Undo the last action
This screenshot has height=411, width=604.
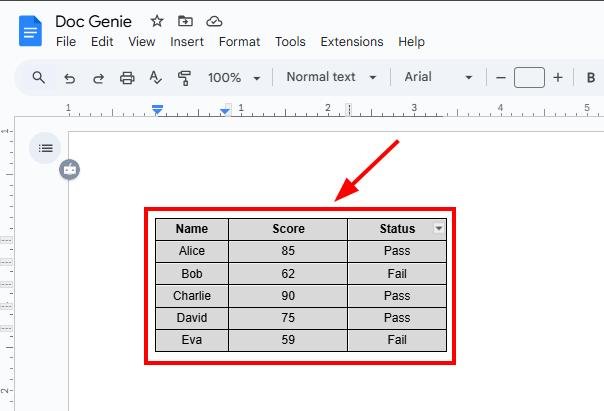click(x=70, y=78)
